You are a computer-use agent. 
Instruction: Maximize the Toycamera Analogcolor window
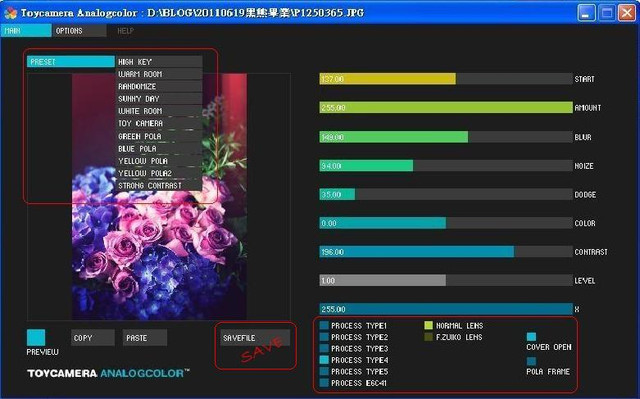607,13
